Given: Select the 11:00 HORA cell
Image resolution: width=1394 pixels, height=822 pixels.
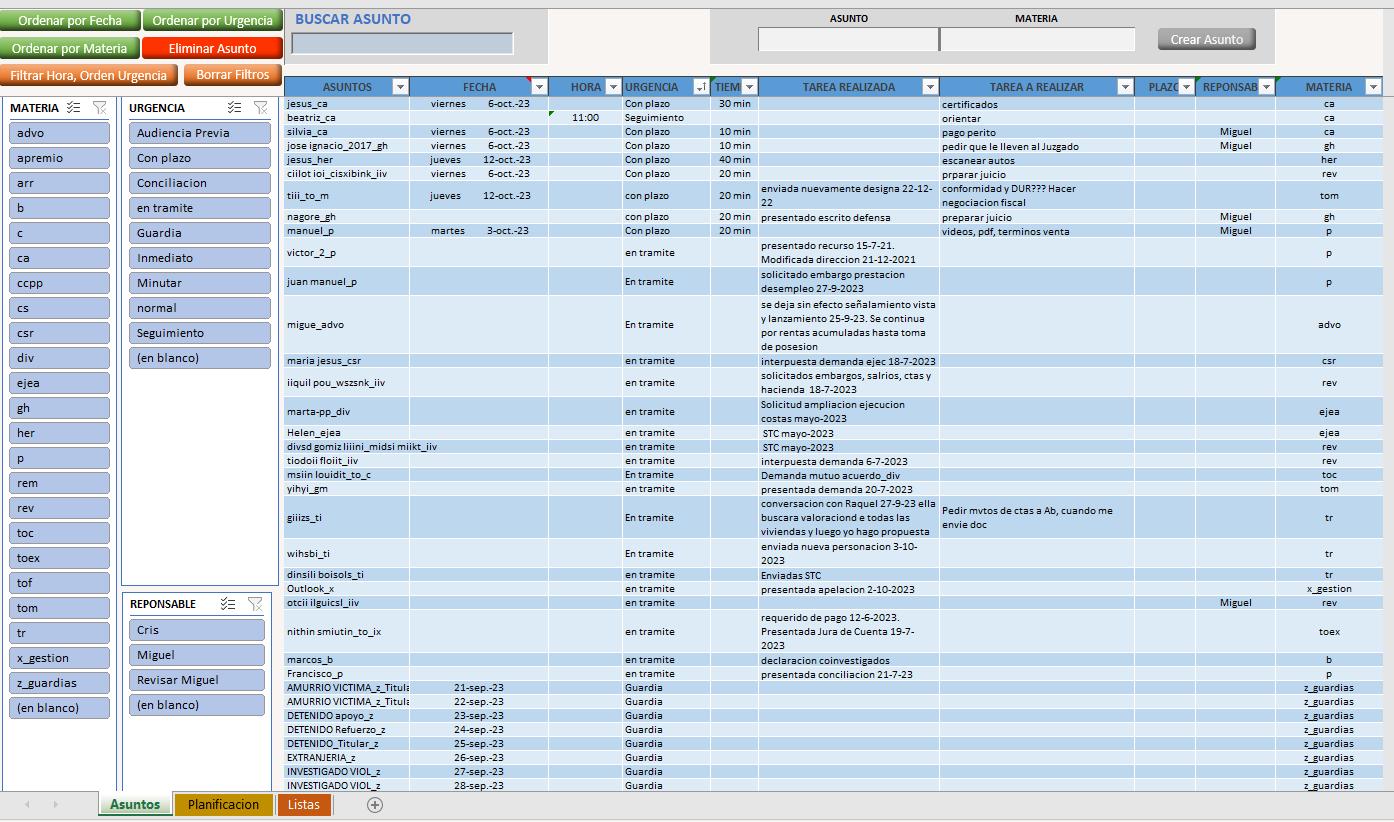Looking at the screenshot, I should click(x=585, y=118).
